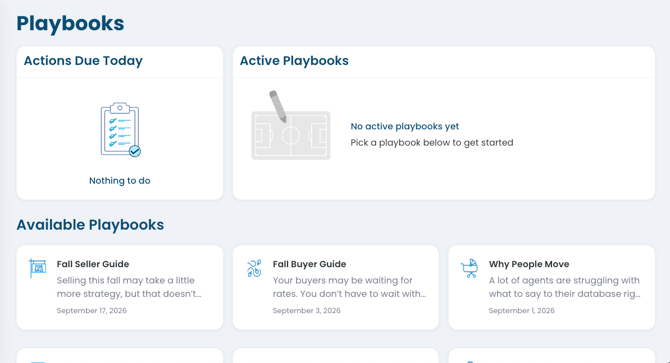Click 'Selling this fall may take' description
670x363 pixels.
pos(129,287)
